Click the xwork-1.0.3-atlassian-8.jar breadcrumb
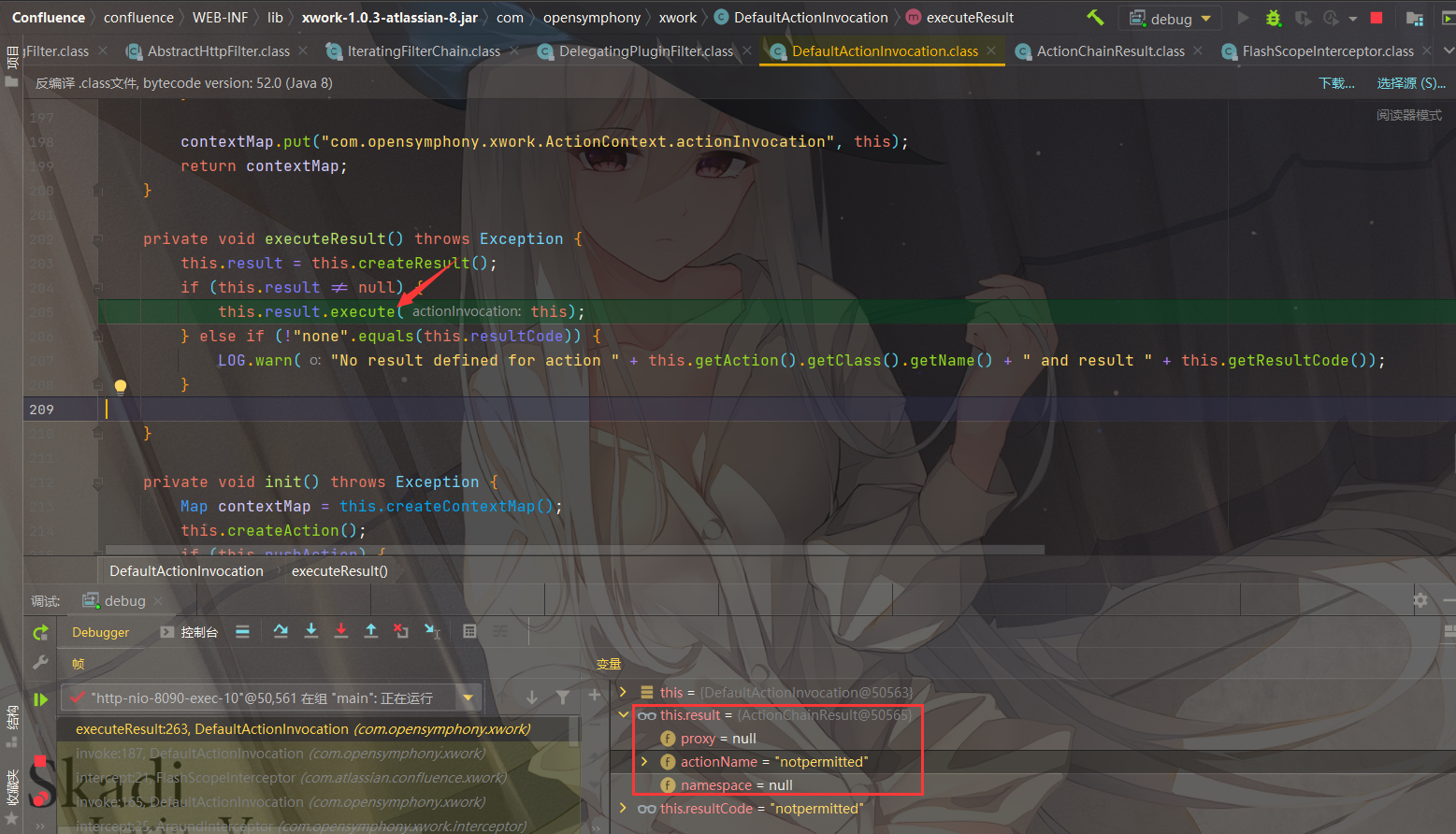 [x=389, y=18]
